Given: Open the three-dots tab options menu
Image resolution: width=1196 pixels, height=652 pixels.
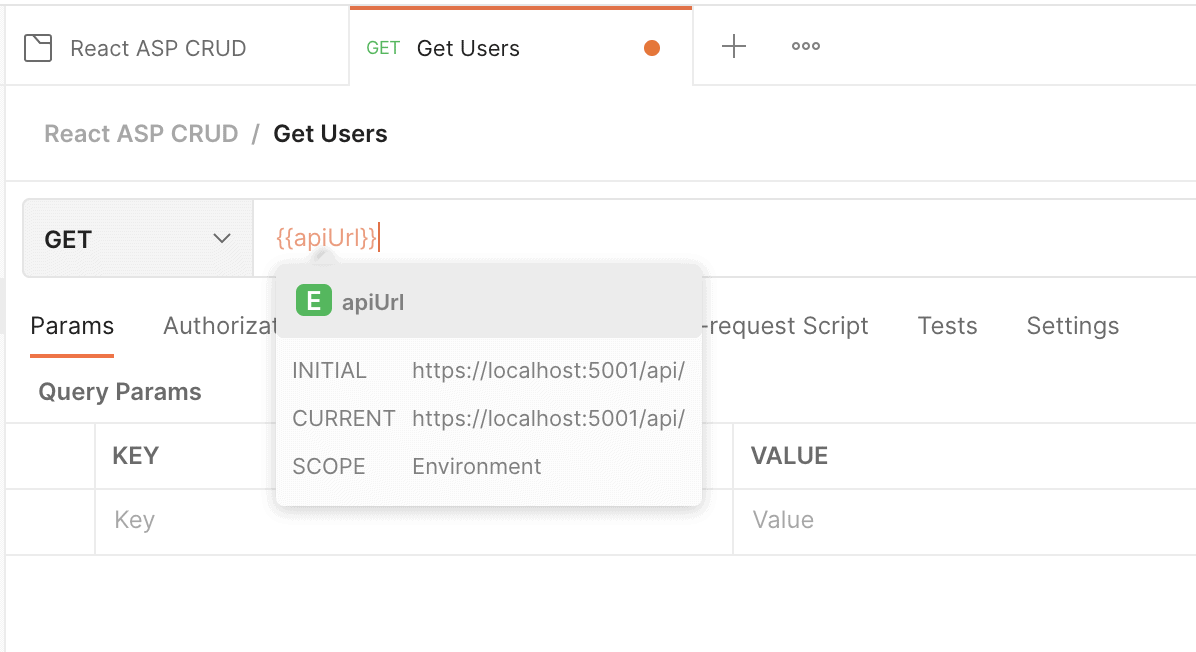Looking at the screenshot, I should (x=805, y=47).
